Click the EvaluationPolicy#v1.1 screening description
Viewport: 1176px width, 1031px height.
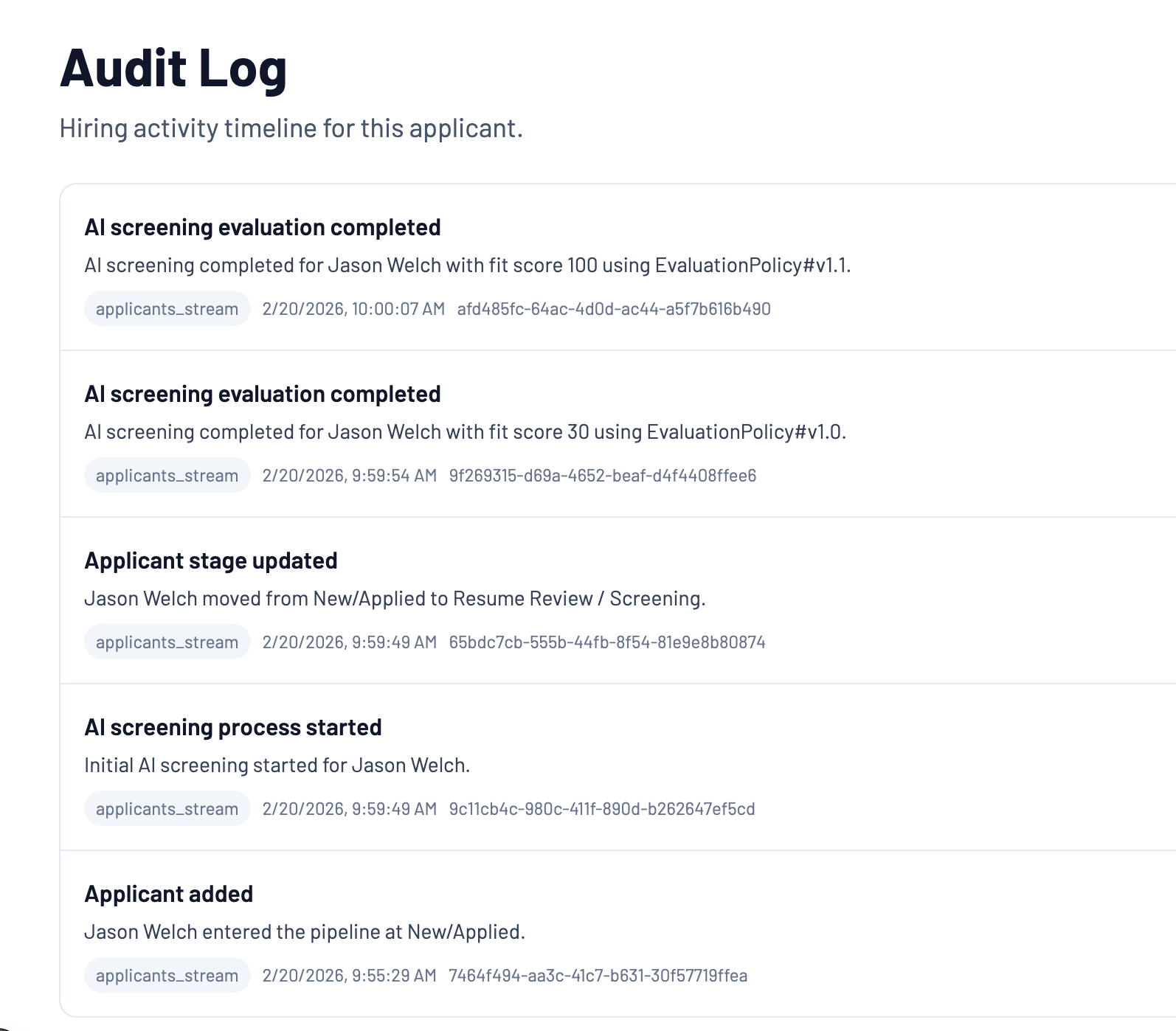(x=468, y=265)
